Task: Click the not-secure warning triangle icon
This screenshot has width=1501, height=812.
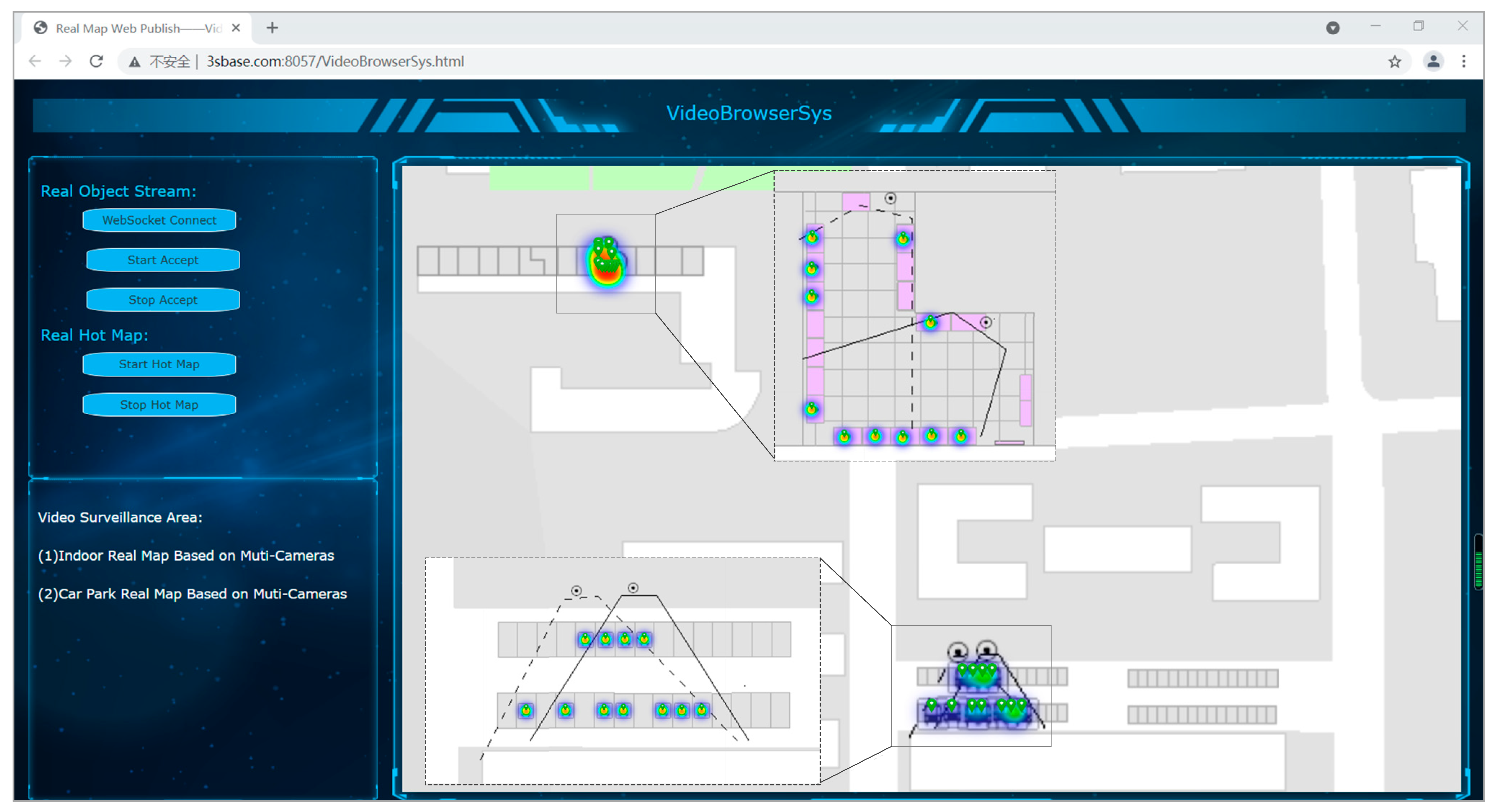Action: (x=135, y=62)
